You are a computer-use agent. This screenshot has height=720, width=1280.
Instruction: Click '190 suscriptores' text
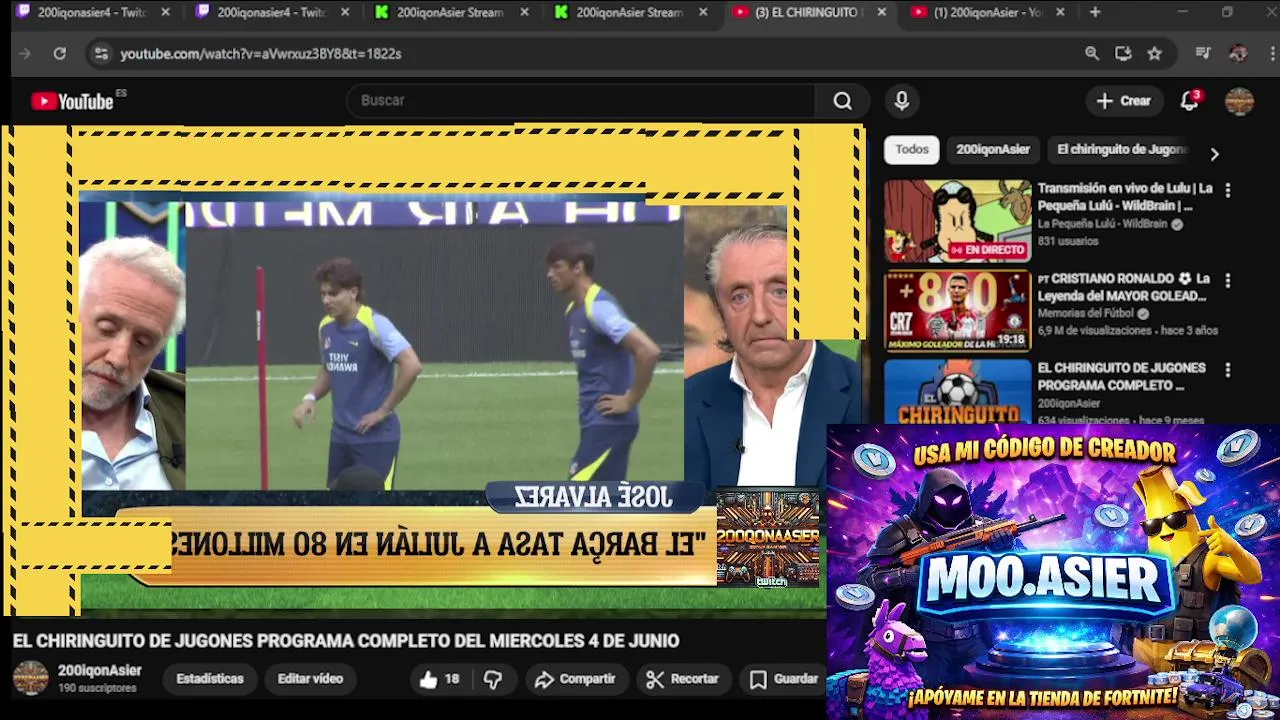tap(97, 689)
